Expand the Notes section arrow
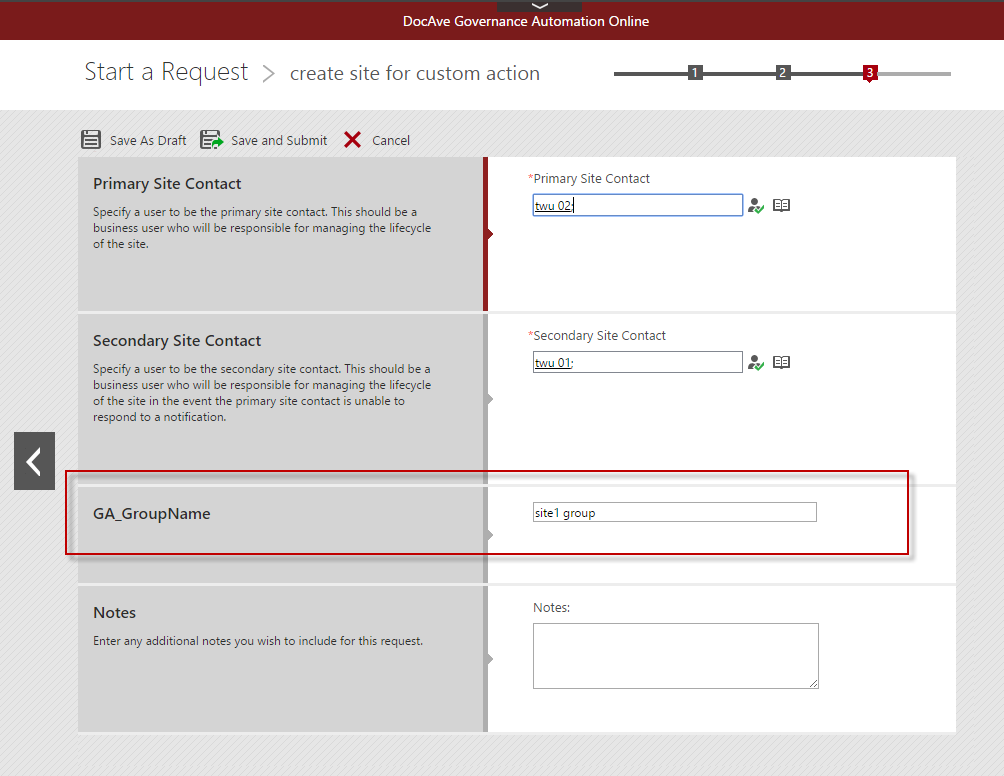The image size is (1004, 776). (489, 658)
